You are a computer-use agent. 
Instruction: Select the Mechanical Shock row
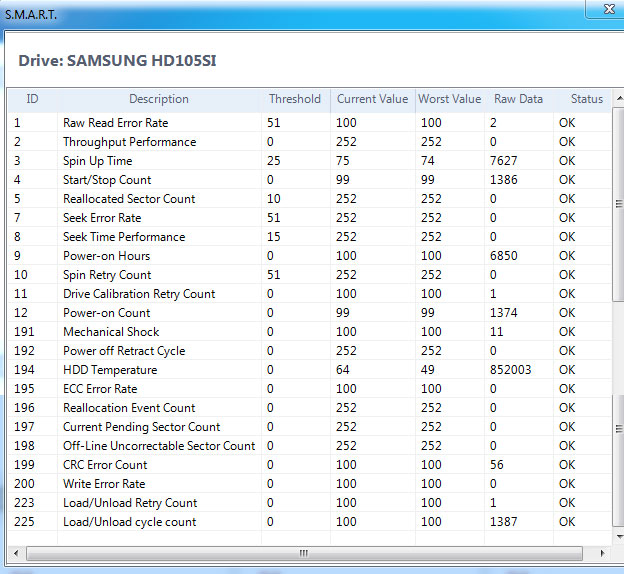[x=309, y=332]
